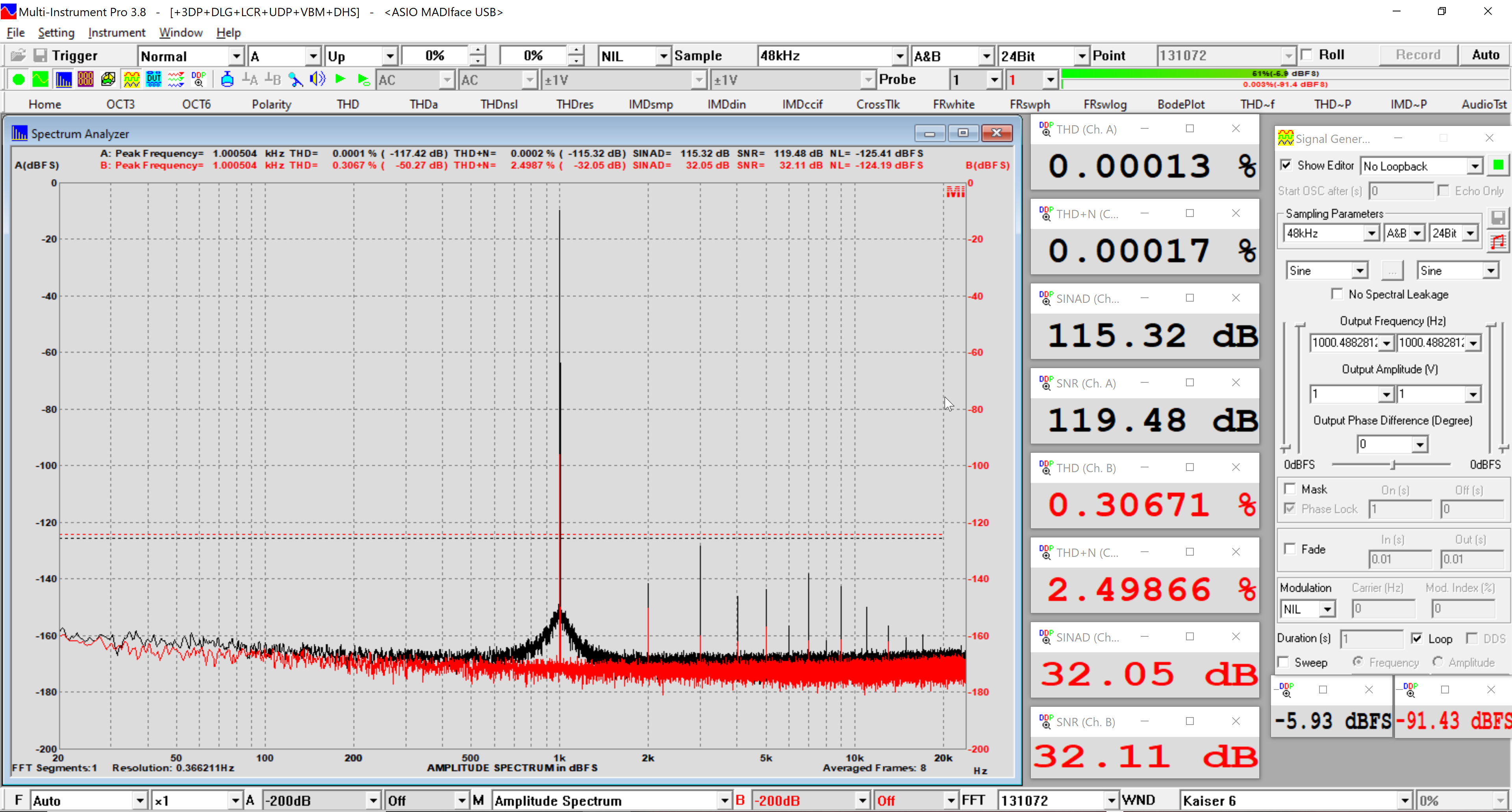1512x812 pixels.
Task: Enable No Spectral Leakage checkbox
Action: (x=1337, y=294)
